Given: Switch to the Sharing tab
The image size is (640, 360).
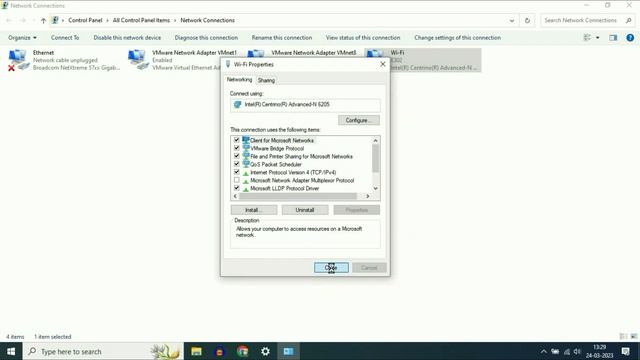Looking at the screenshot, I should [266, 80].
